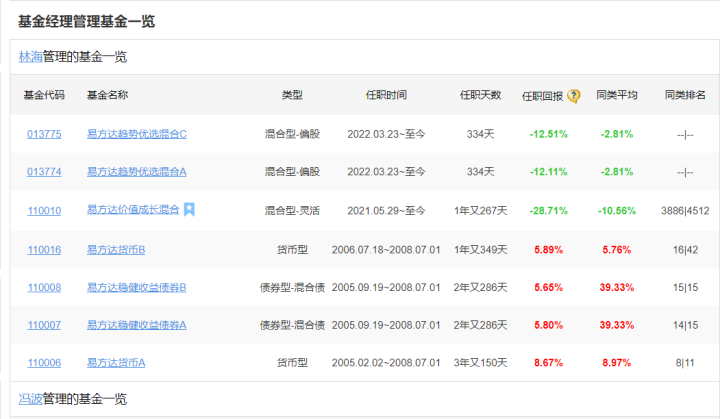Screen dimensions: 720x419
Task: Click the 5.80% return value
Action: (x=548, y=325)
